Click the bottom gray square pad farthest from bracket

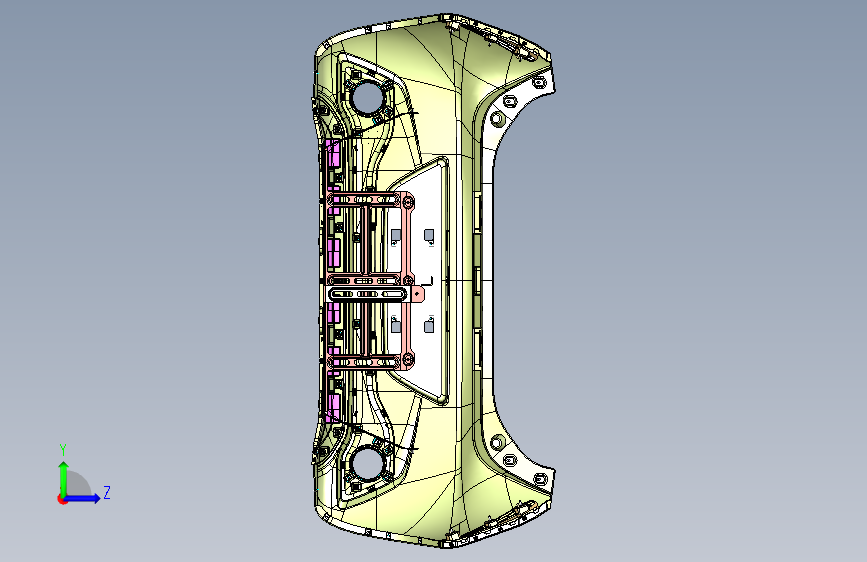tap(429, 326)
